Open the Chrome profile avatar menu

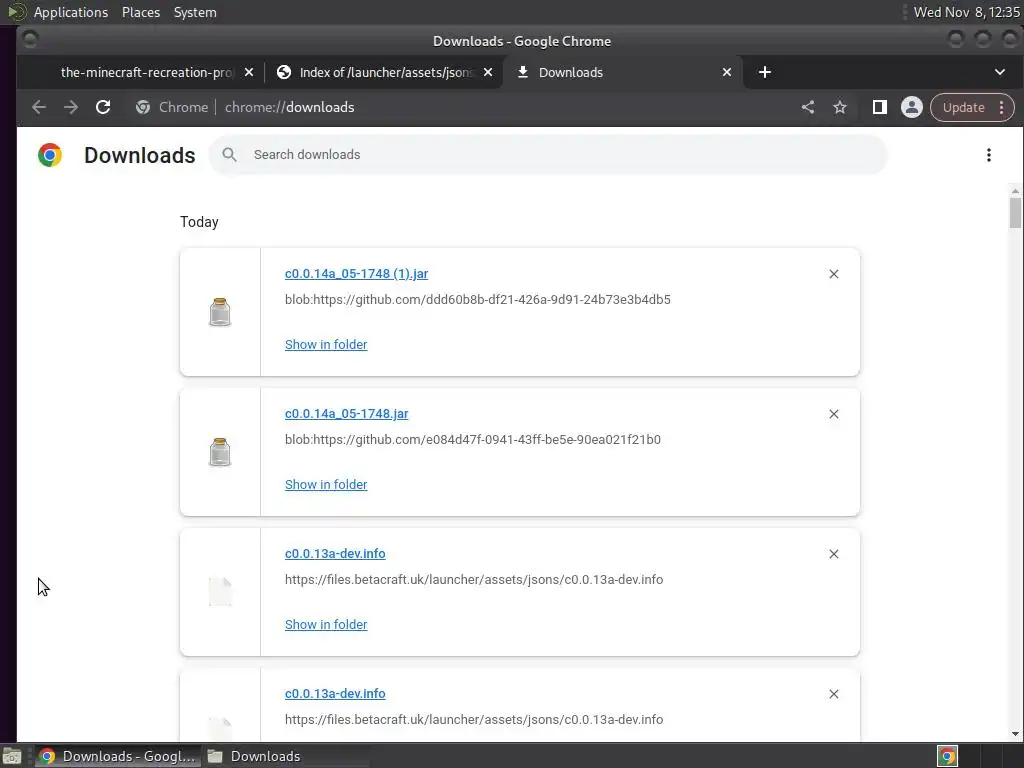[912, 107]
